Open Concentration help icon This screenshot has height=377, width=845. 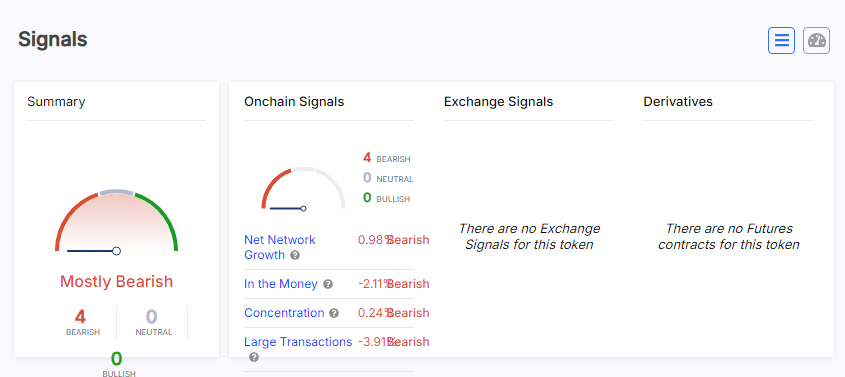(334, 313)
